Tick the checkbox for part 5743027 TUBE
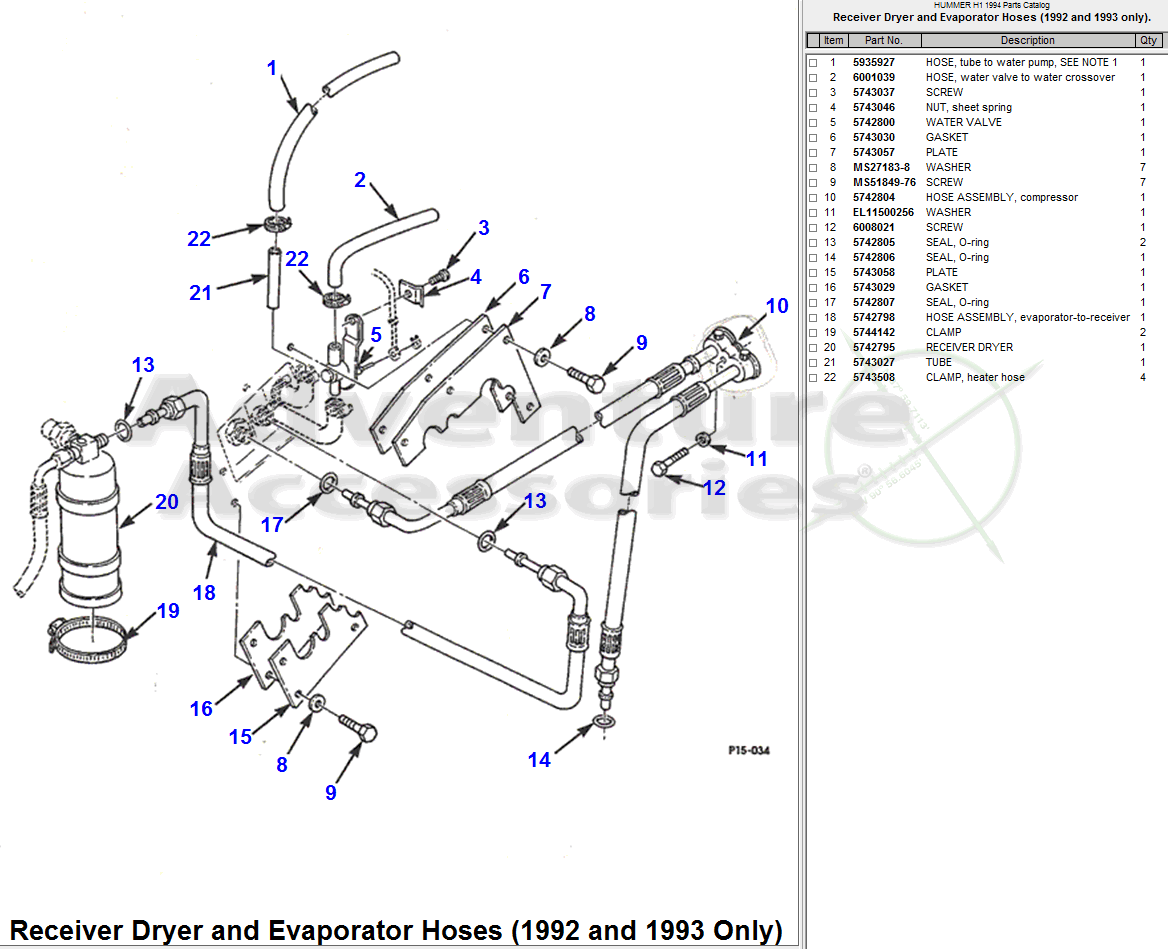The image size is (1168, 949). (x=813, y=363)
